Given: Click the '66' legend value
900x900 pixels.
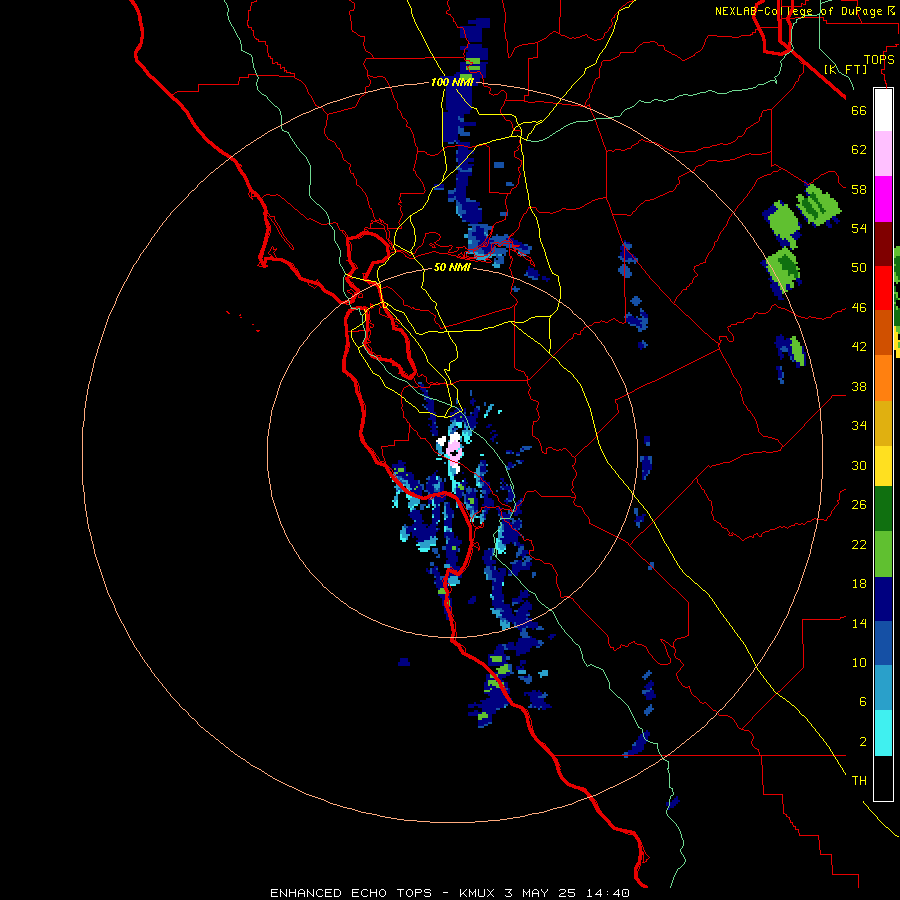Looking at the screenshot, I should pyautogui.click(x=859, y=110).
